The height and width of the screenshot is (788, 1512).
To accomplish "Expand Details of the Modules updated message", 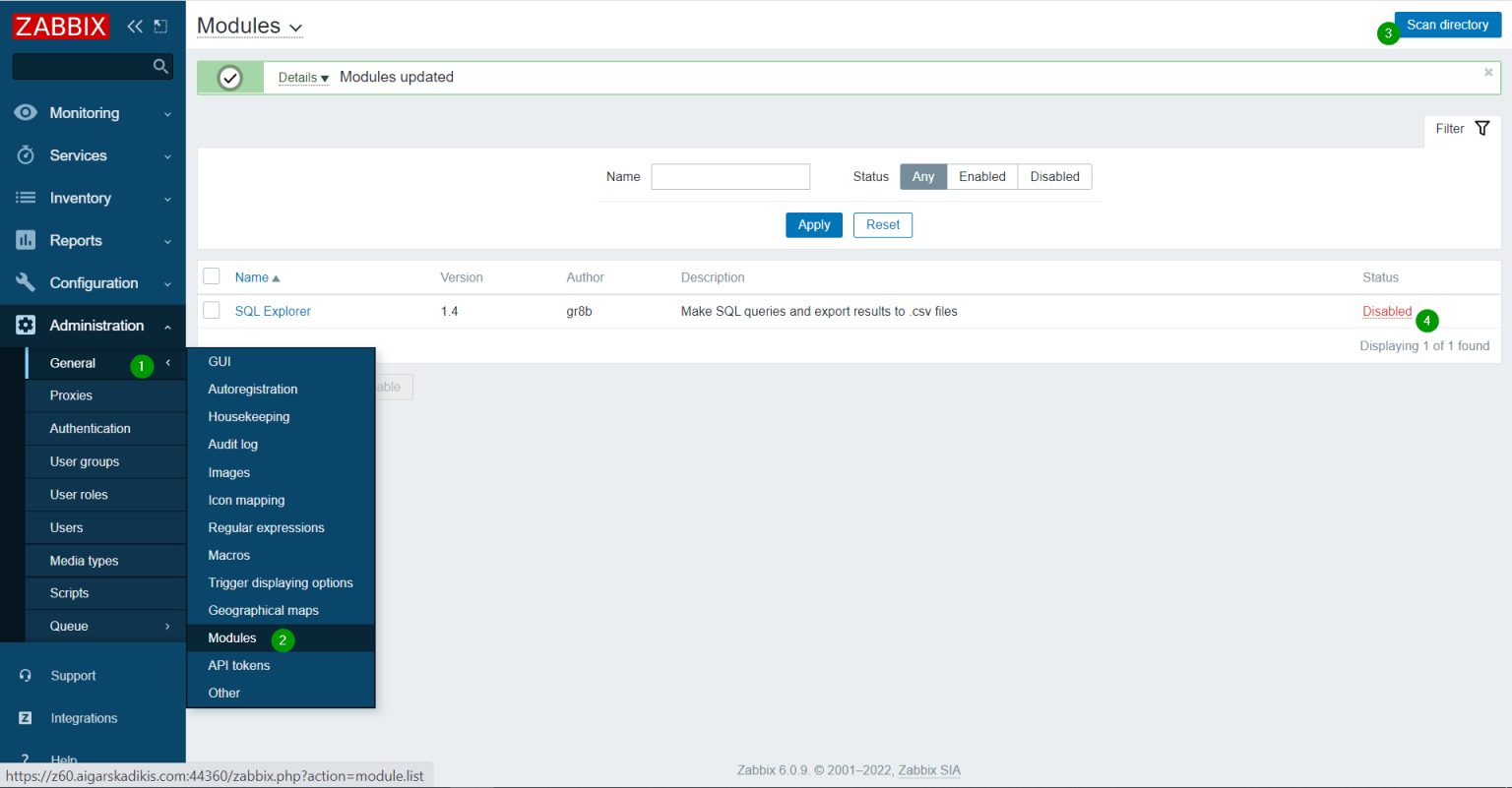I will click(301, 77).
